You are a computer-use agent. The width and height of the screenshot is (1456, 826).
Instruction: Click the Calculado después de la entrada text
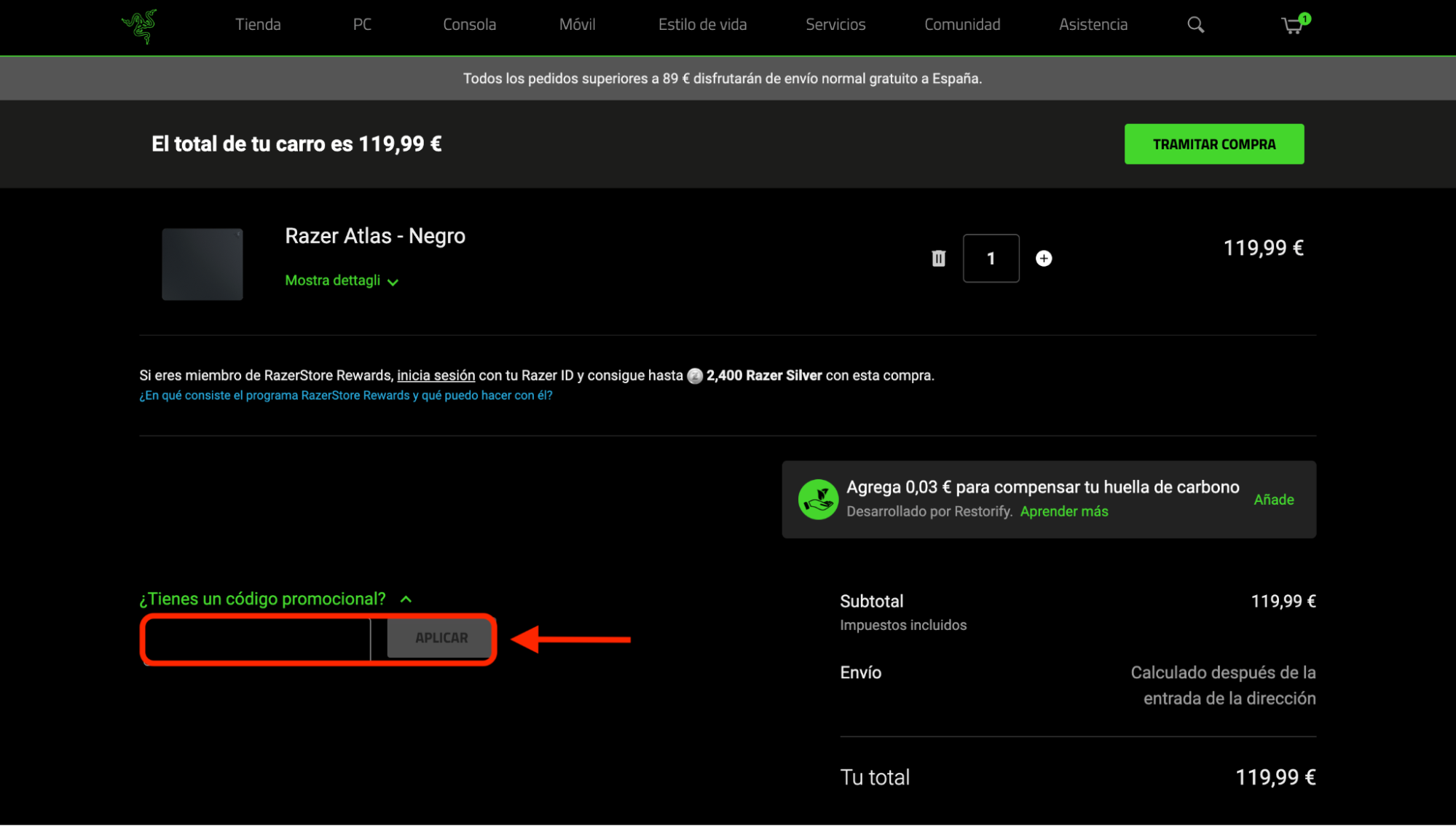pyautogui.click(x=1223, y=685)
